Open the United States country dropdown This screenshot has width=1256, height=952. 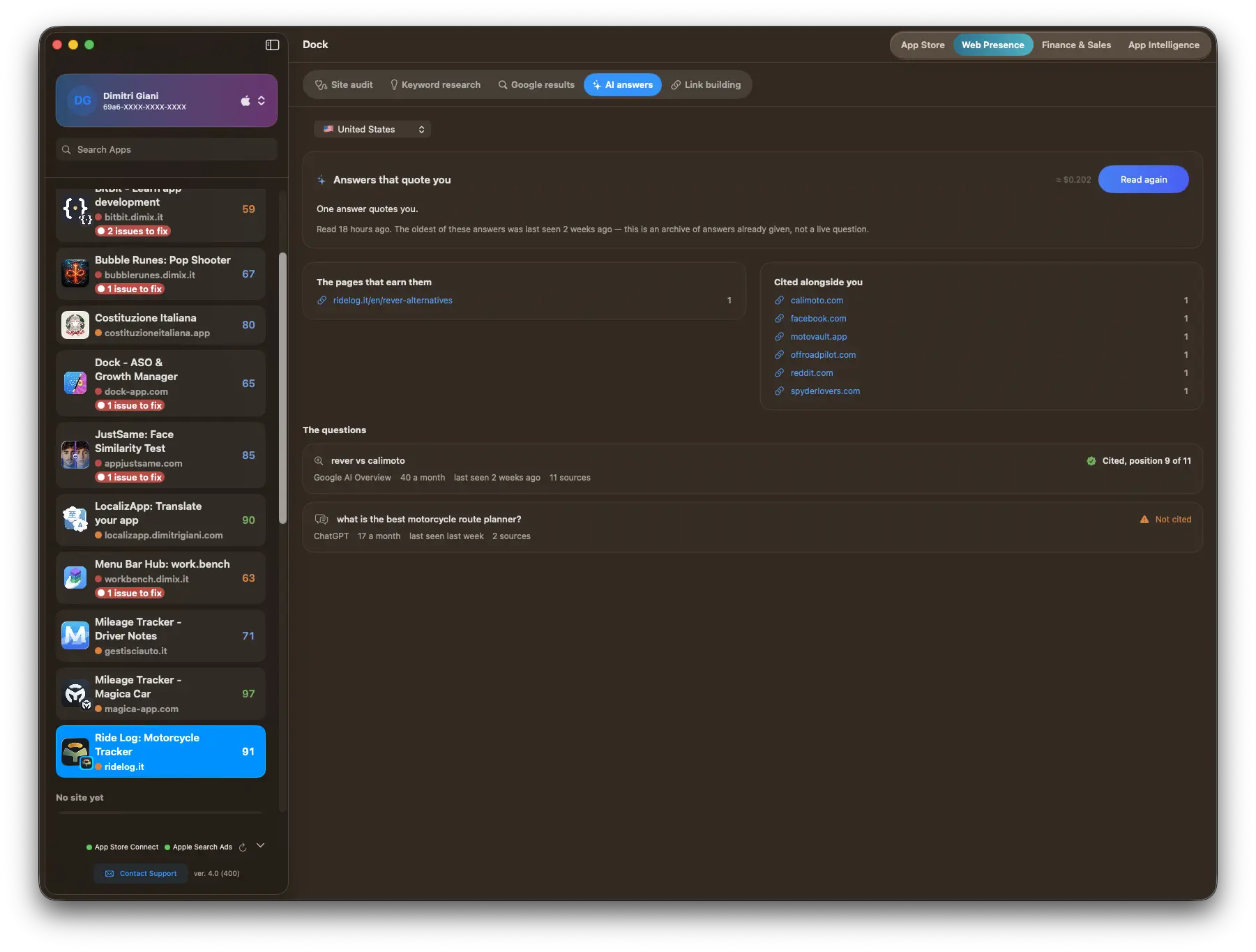pyautogui.click(x=372, y=129)
